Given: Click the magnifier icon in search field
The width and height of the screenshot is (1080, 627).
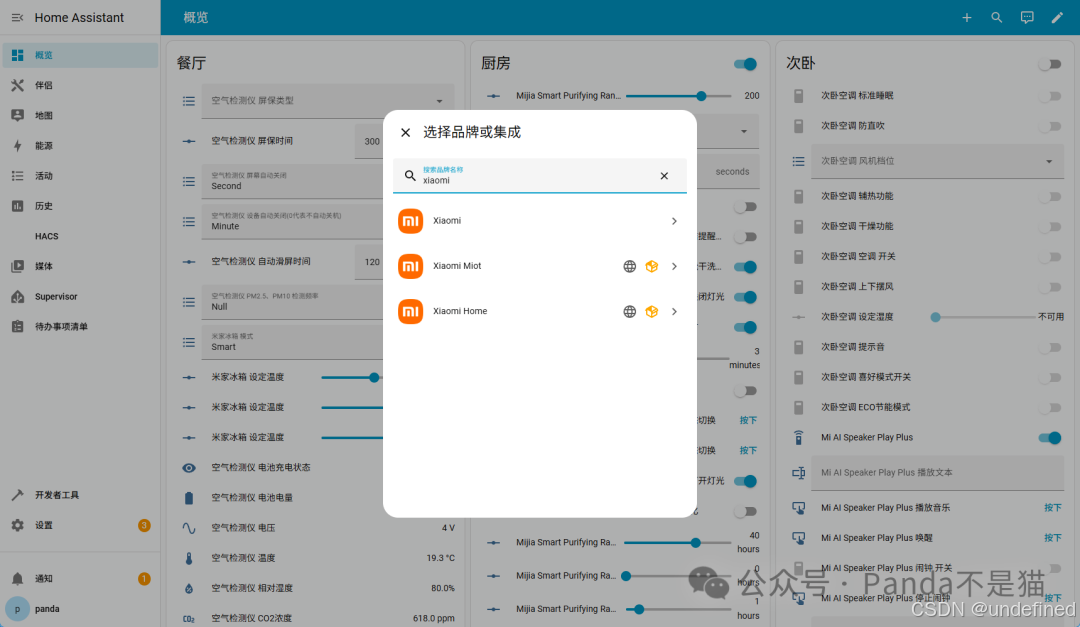Looking at the screenshot, I should point(410,176).
